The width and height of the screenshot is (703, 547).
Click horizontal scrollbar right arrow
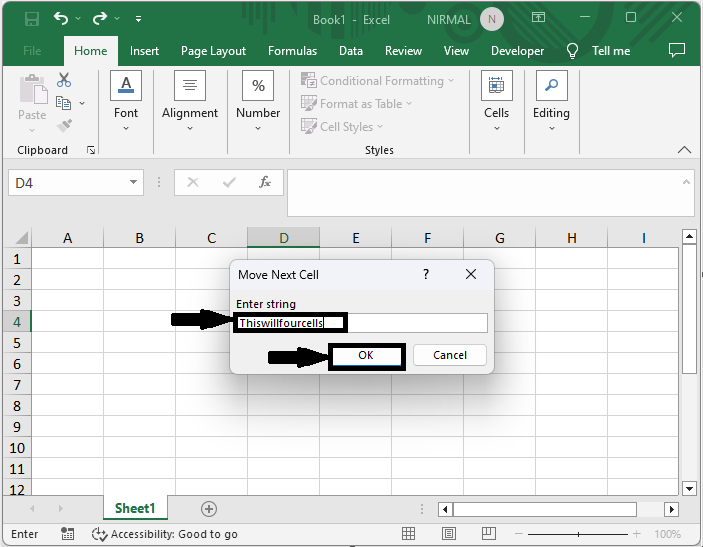click(672, 509)
